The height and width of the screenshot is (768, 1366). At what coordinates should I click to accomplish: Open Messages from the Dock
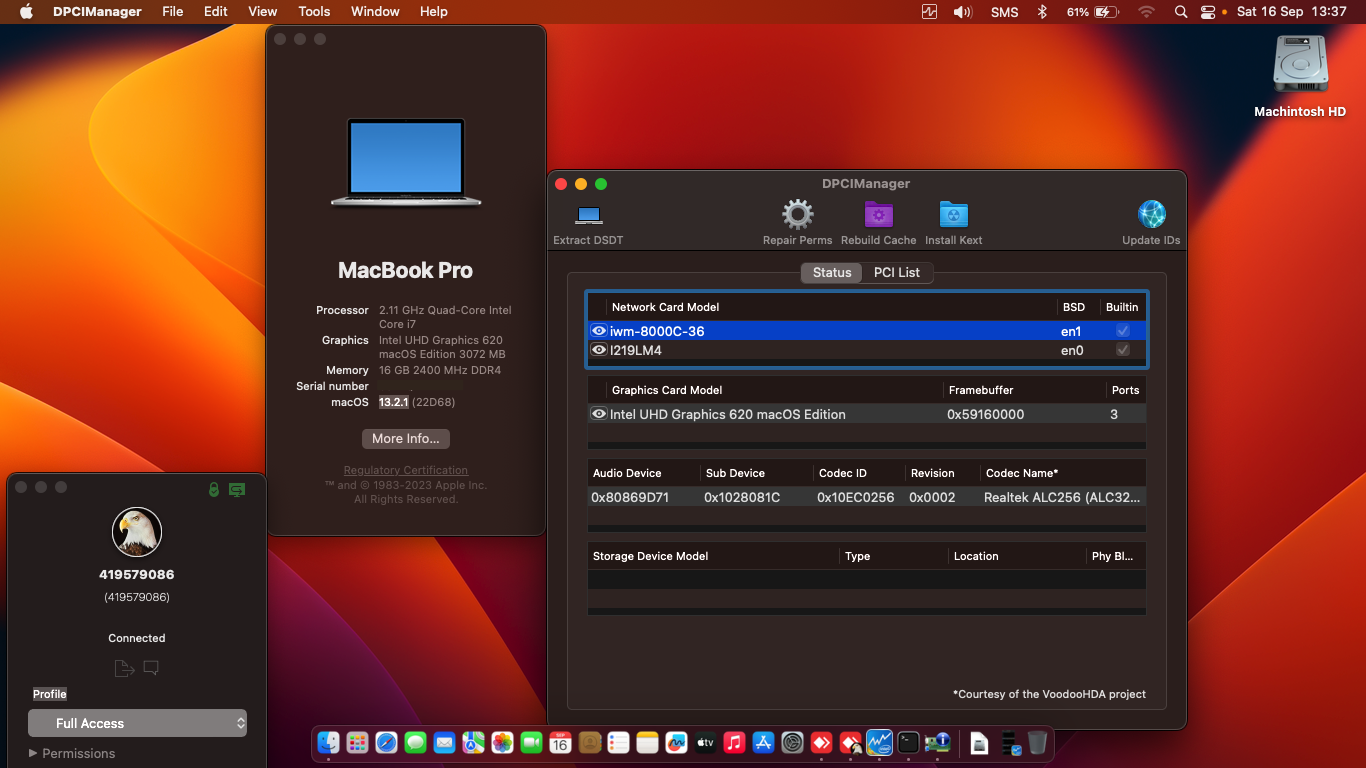click(x=415, y=742)
